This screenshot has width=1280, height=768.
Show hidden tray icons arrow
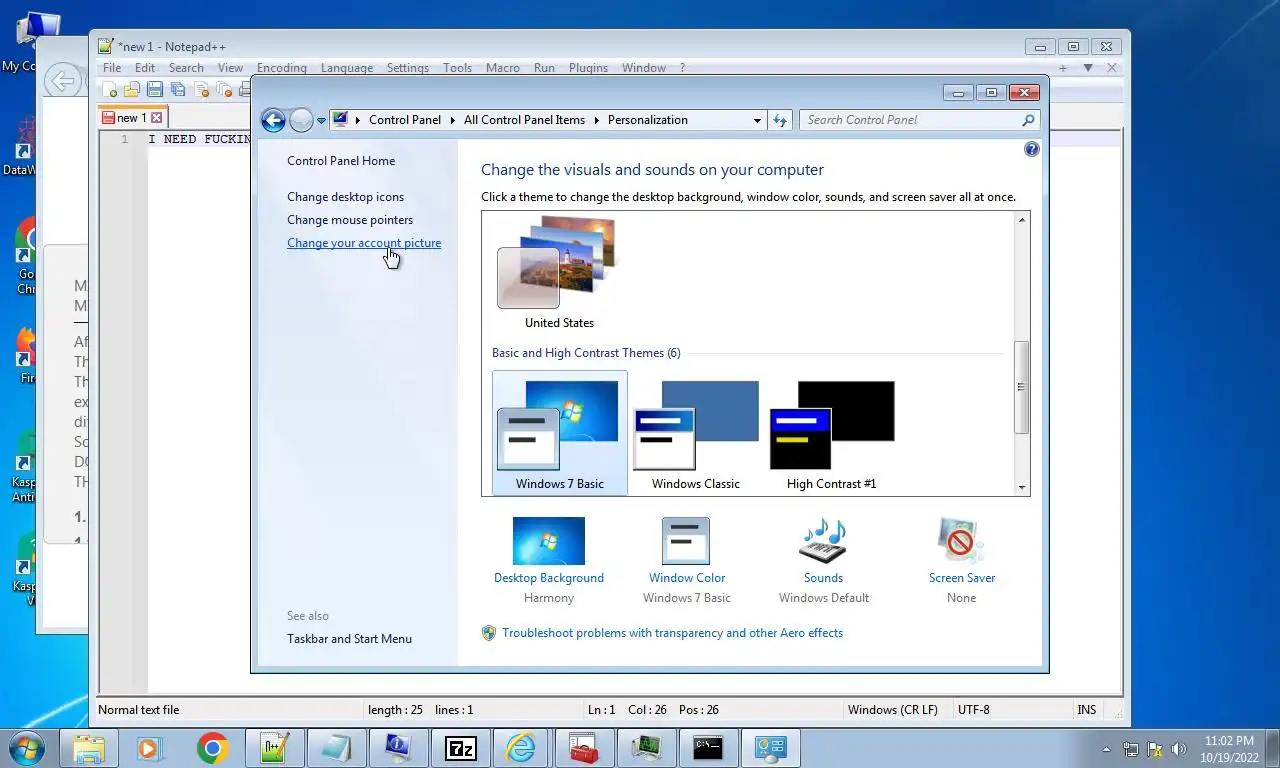[x=1106, y=748]
